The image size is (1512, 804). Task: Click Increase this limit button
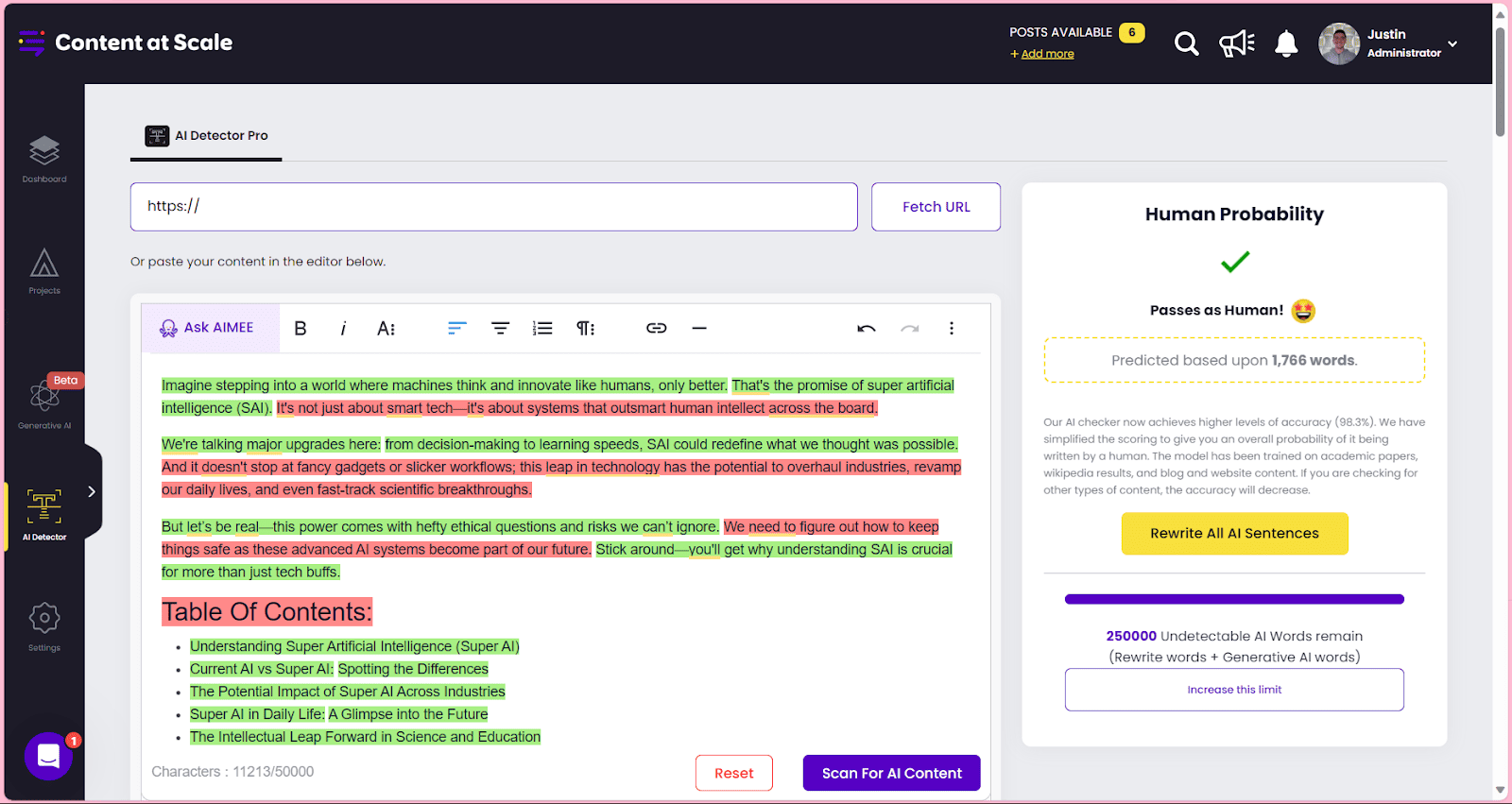(x=1234, y=690)
